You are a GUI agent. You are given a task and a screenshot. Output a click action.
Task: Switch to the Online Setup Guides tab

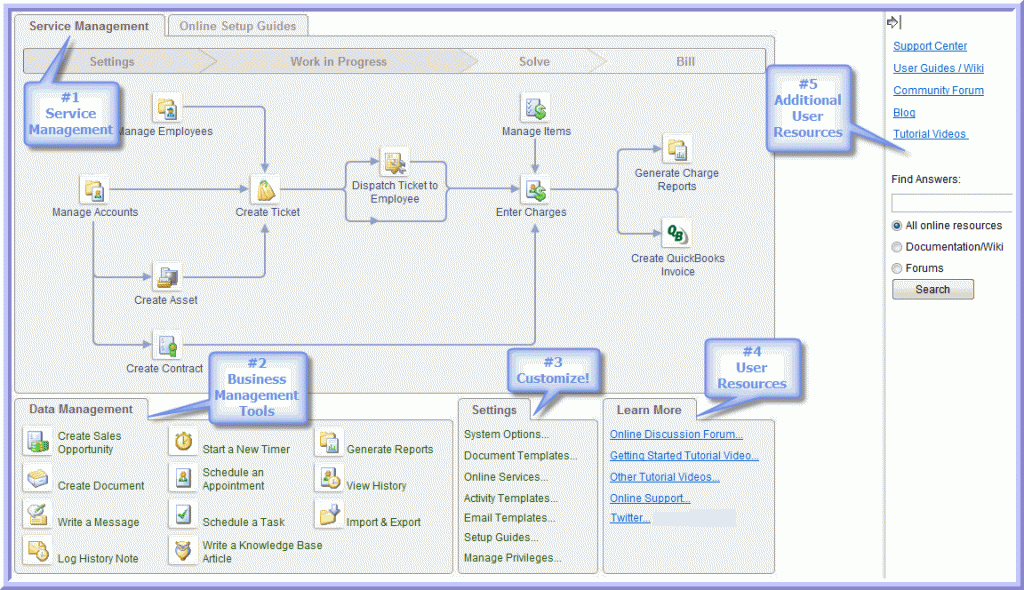click(237, 26)
